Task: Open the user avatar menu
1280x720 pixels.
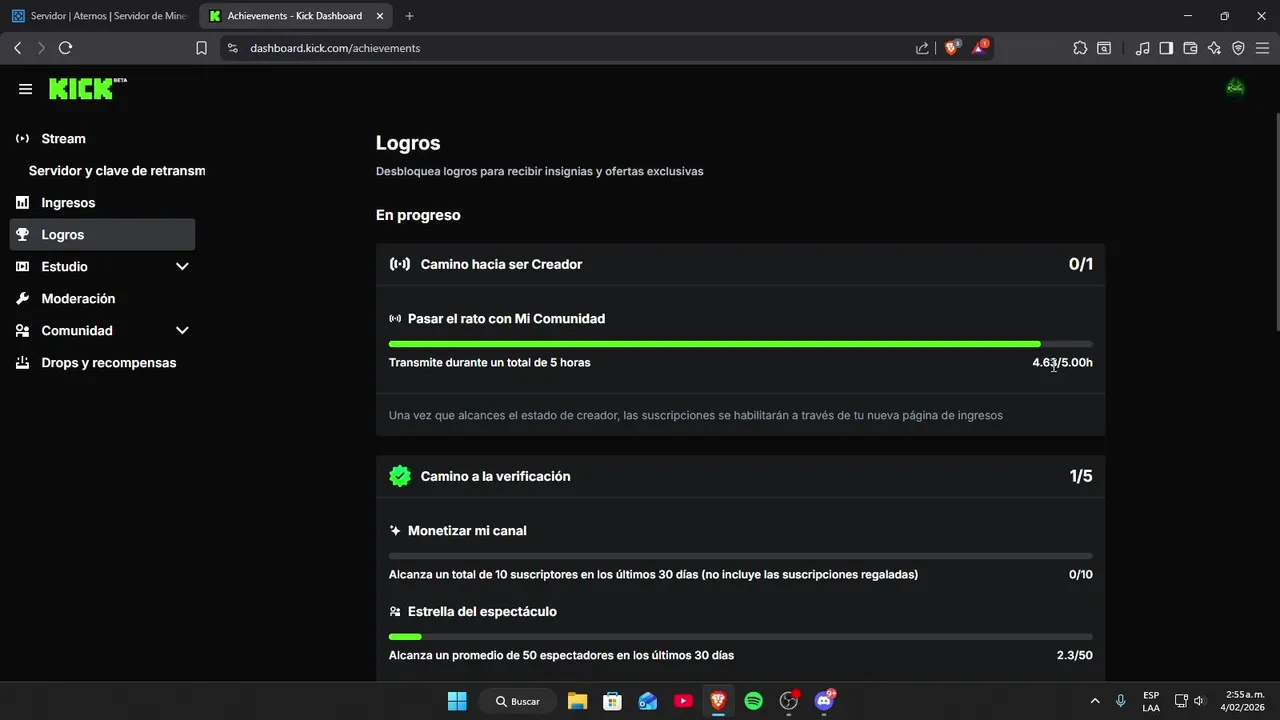Action: [1235, 88]
